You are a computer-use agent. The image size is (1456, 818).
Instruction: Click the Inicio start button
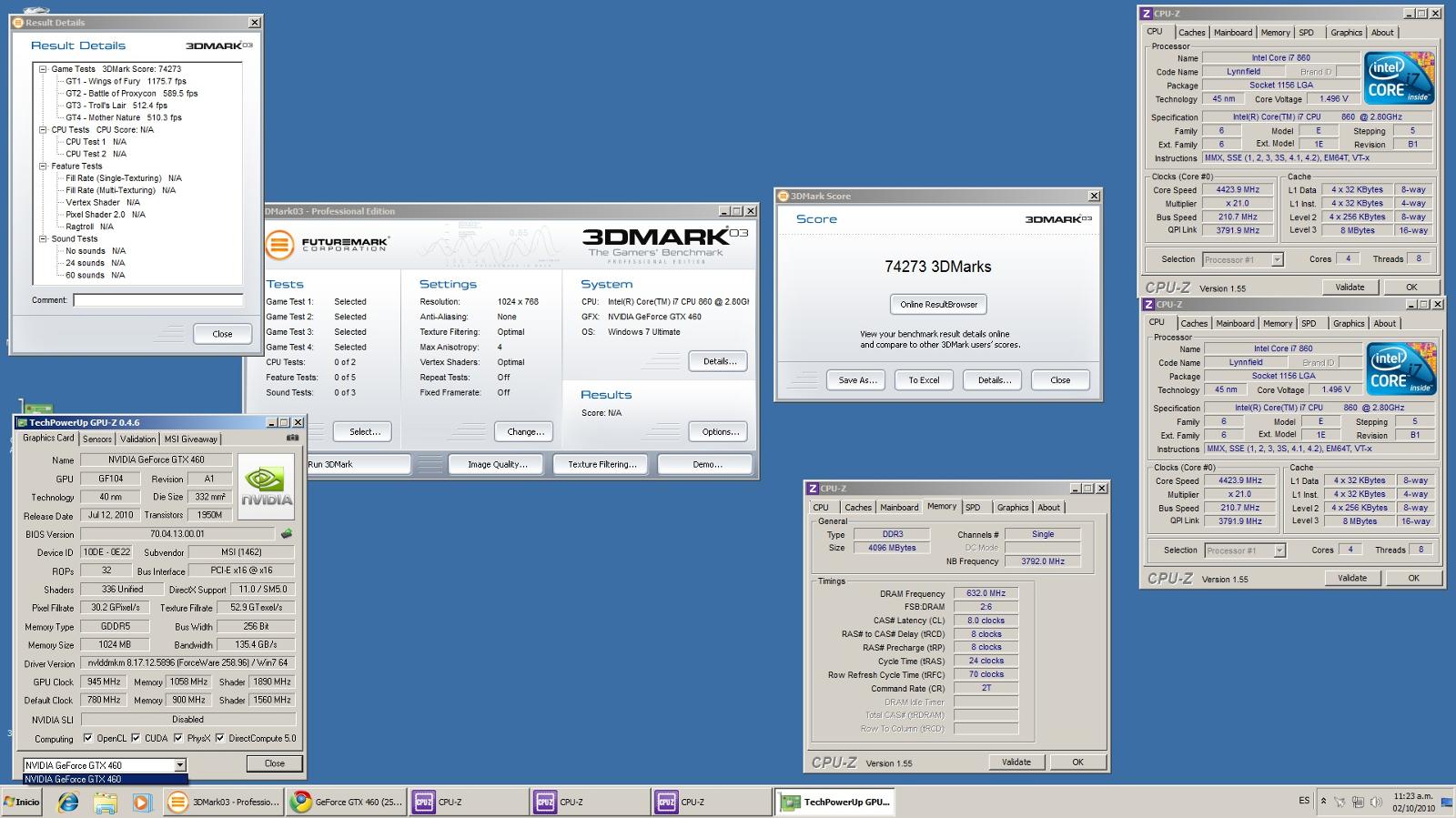click(x=22, y=802)
